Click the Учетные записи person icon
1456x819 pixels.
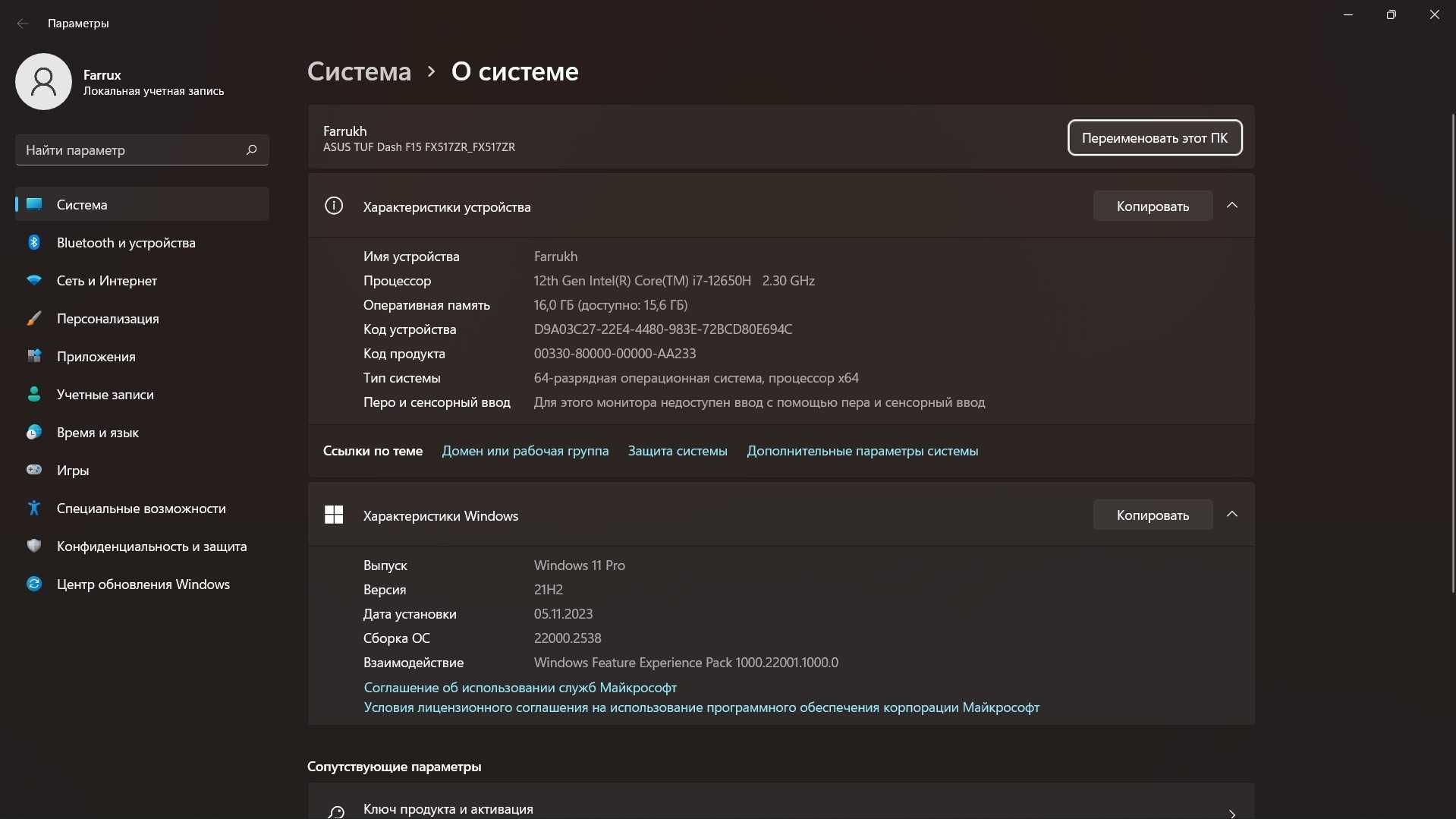point(34,394)
